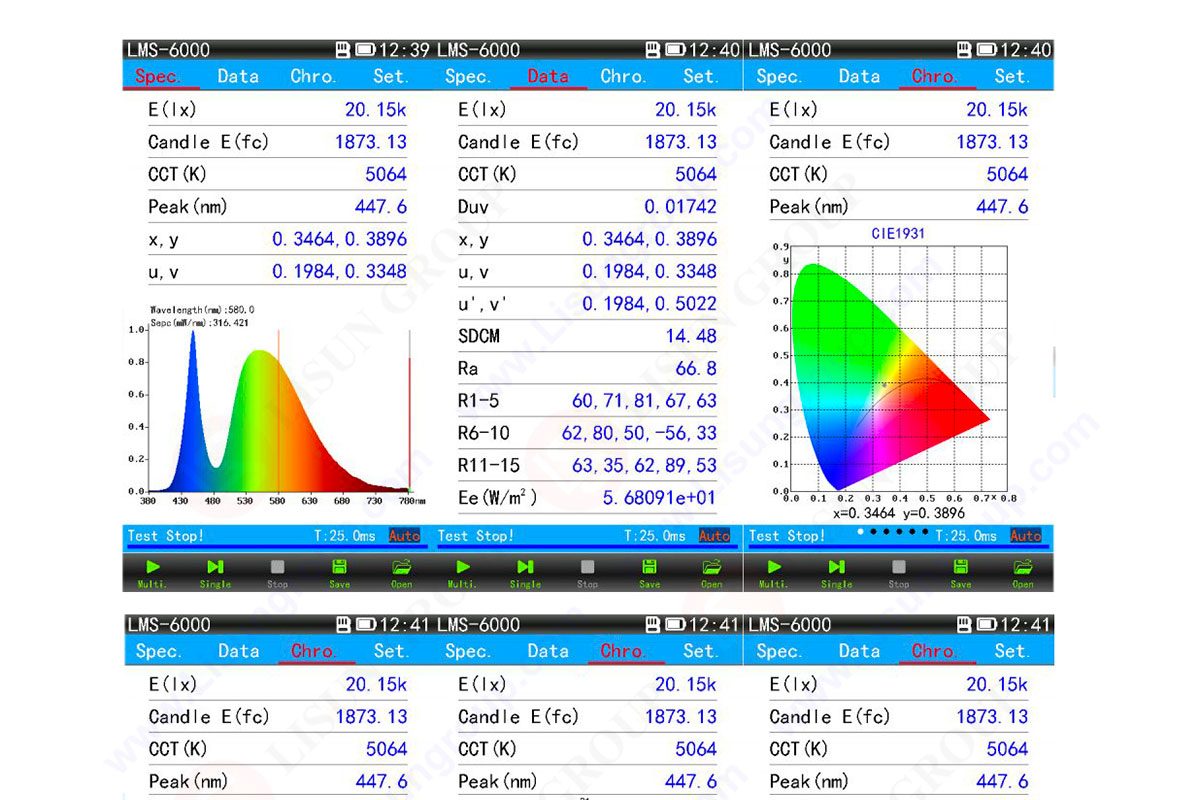The width and height of the screenshot is (1200, 800).
Task: Click the orange cursor line at 580 nm
Action: pyautogui.click(x=278, y=410)
